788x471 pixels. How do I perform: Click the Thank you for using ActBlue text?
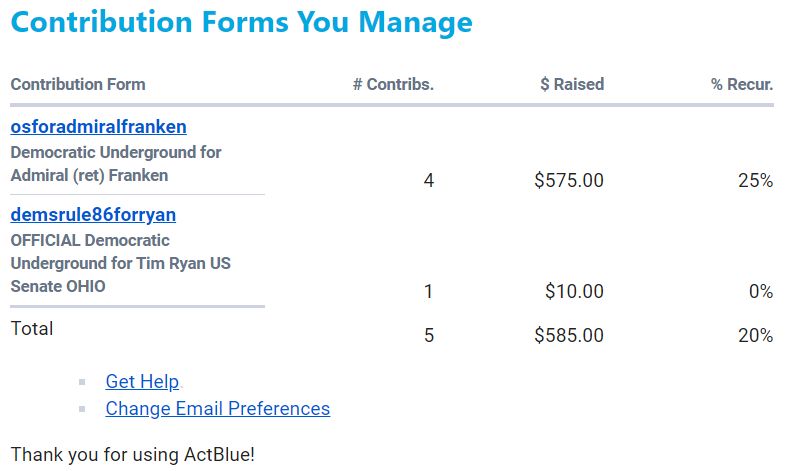click(133, 454)
